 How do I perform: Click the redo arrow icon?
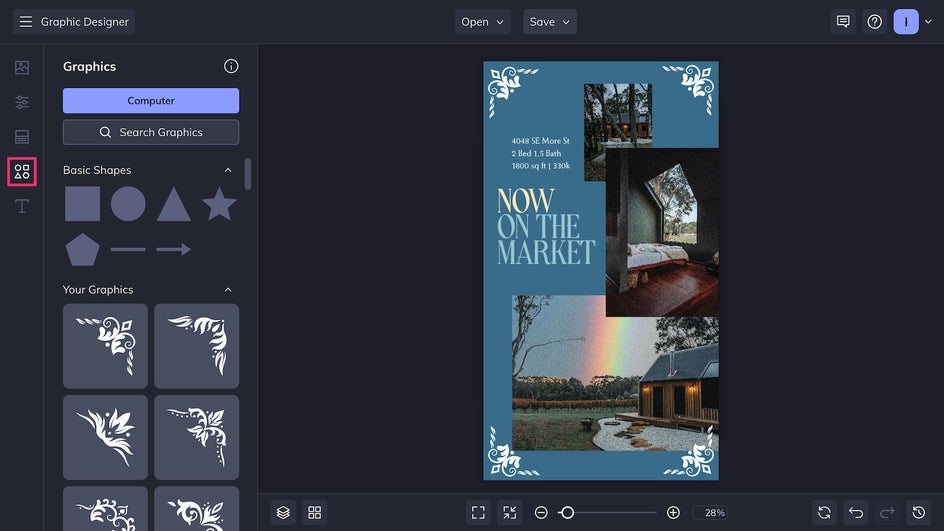coord(887,512)
